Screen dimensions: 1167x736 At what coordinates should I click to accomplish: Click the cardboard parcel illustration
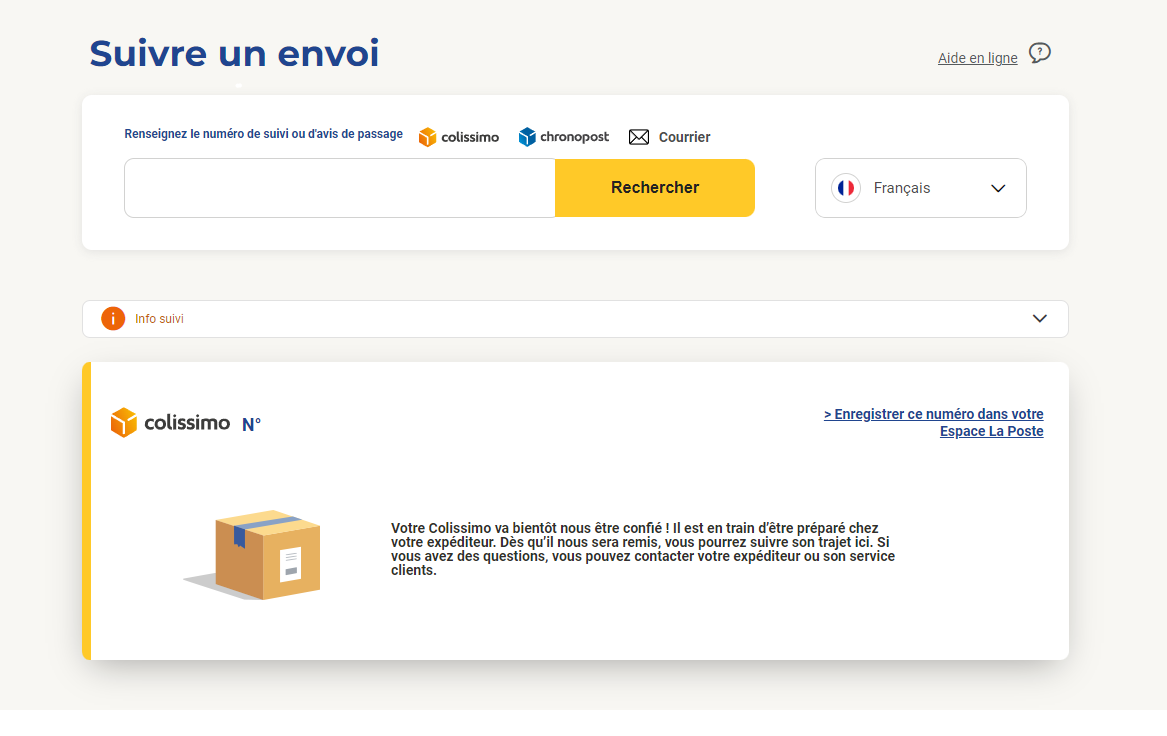(253, 554)
